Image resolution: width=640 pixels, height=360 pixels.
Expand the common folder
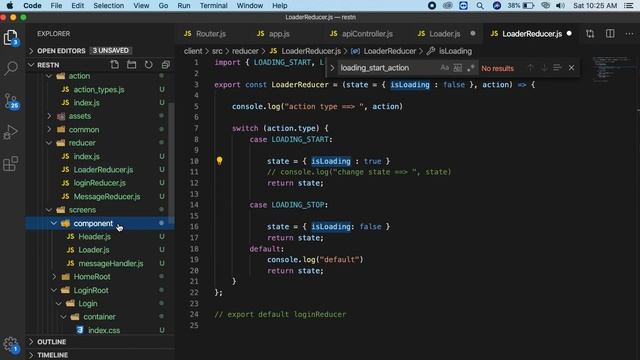point(49,129)
